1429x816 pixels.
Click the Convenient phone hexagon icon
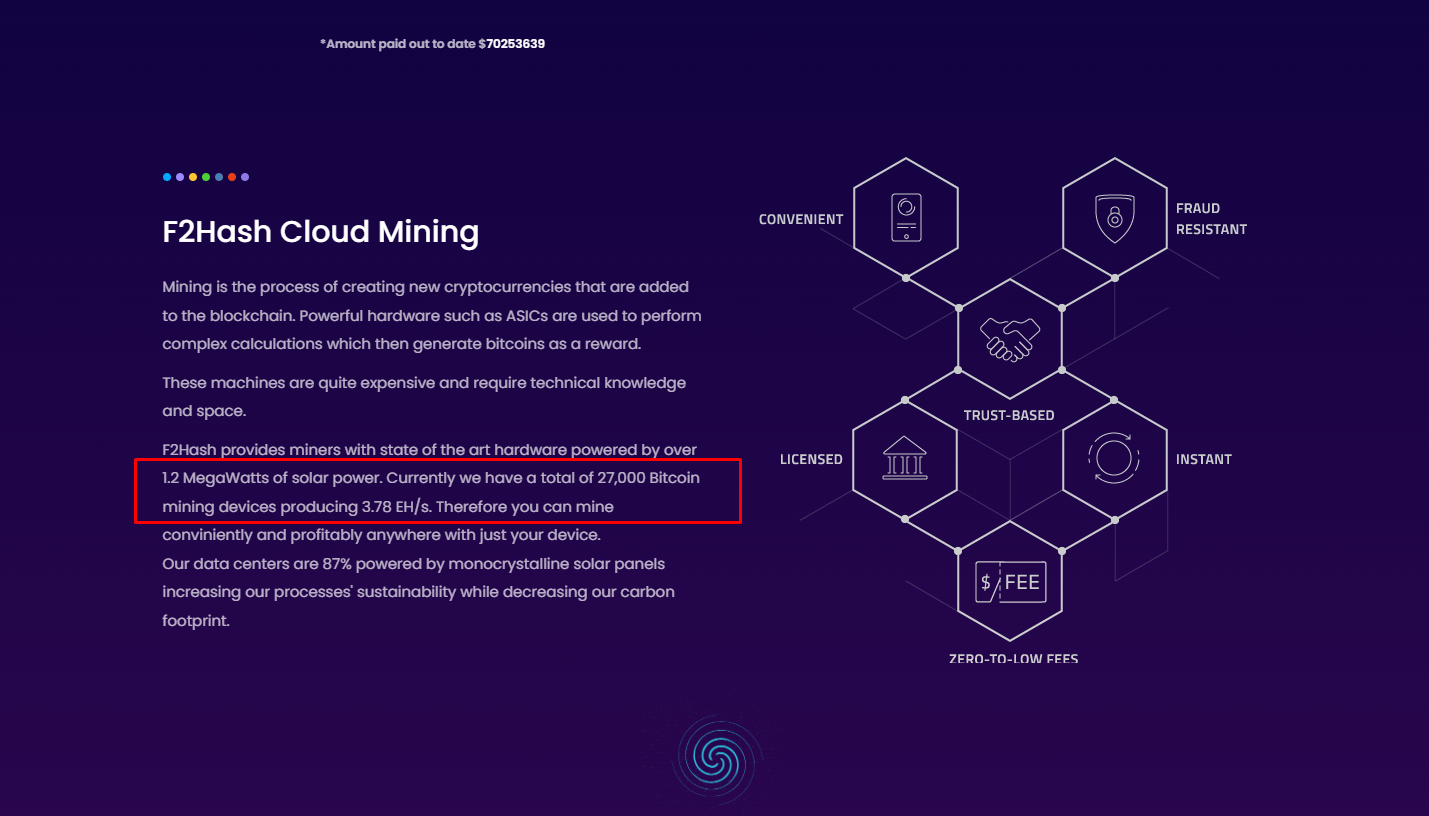coord(906,217)
